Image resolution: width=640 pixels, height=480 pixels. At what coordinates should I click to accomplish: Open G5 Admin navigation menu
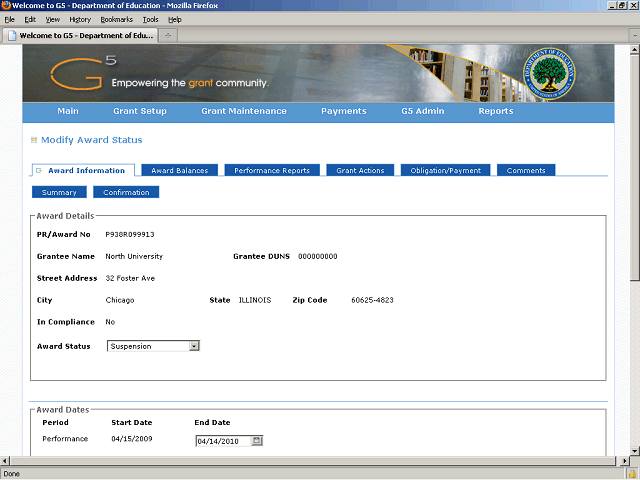pyautogui.click(x=422, y=111)
